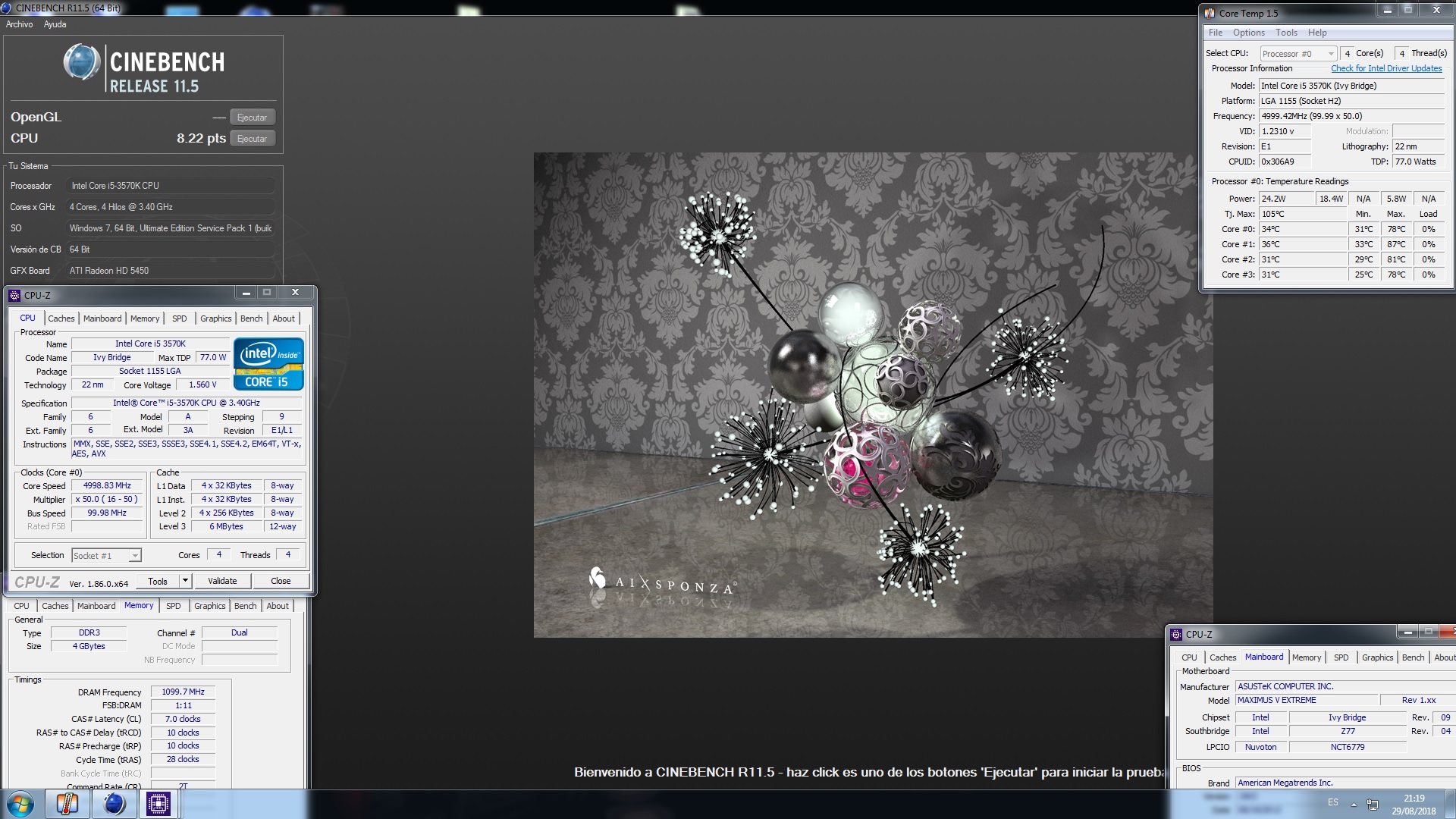This screenshot has width=1456, height=819.
Task: Click the network connection tray icon
Action: [1372, 804]
